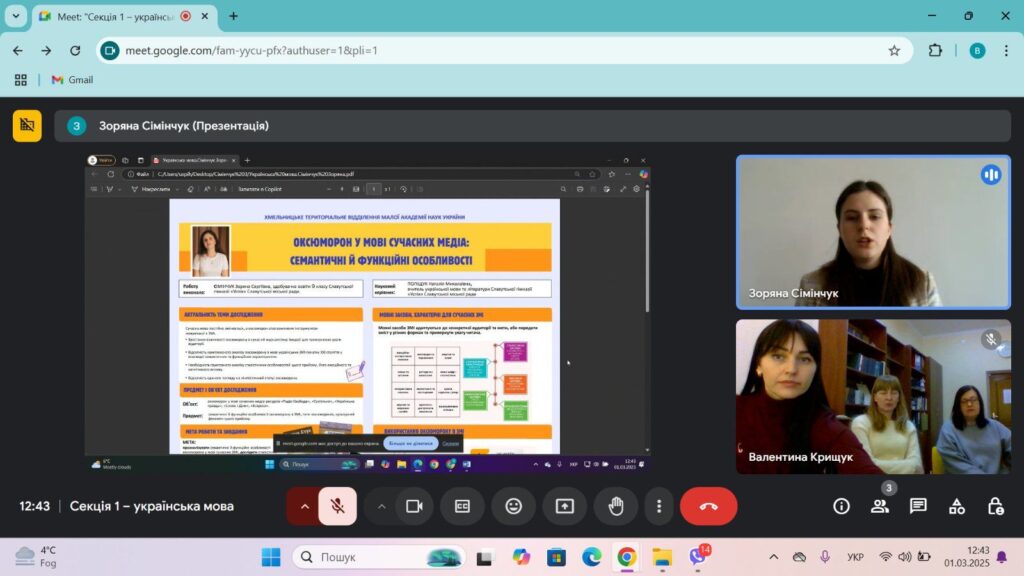The height and width of the screenshot is (576, 1024).
Task: Click the present screen icon
Action: pos(564,506)
